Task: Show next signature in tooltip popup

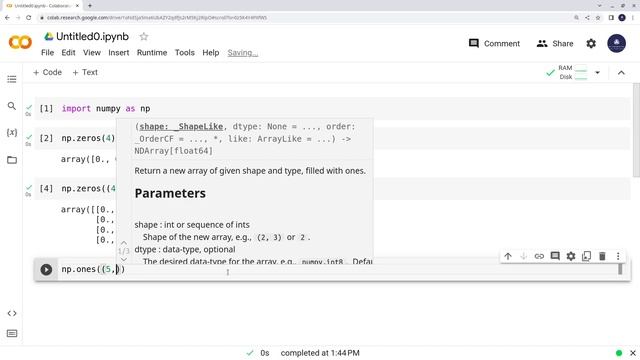Action: point(124,259)
